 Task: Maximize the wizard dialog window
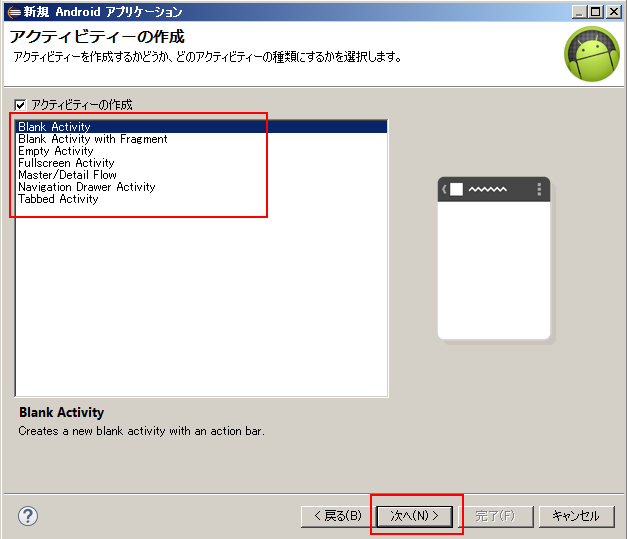596,12
